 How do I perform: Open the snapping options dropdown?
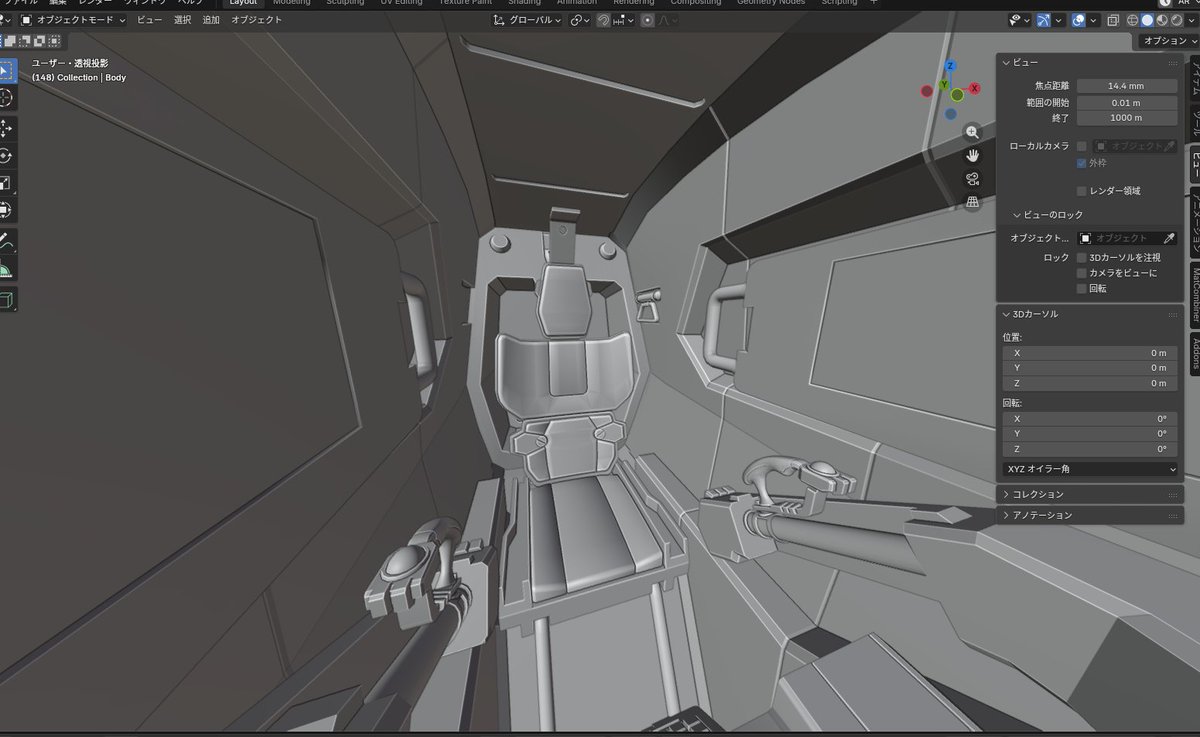[x=622, y=20]
